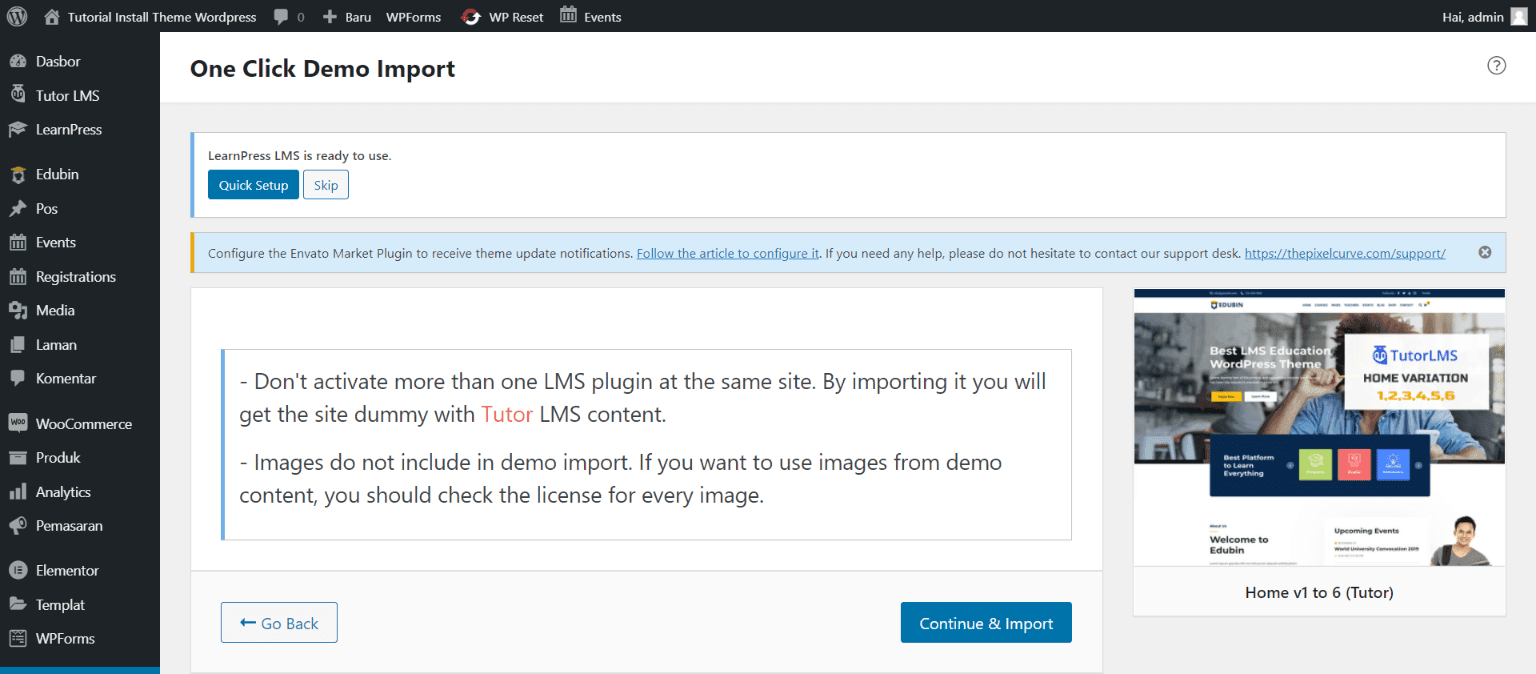This screenshot has width=1536, height=674.
Task: Click the Home v1 to 6 demo thumbnail
Action: pyautogui.click(x=1318, y=428)
